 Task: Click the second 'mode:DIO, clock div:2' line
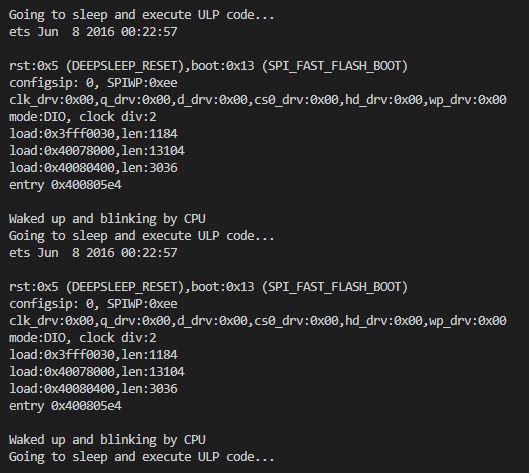83,338
